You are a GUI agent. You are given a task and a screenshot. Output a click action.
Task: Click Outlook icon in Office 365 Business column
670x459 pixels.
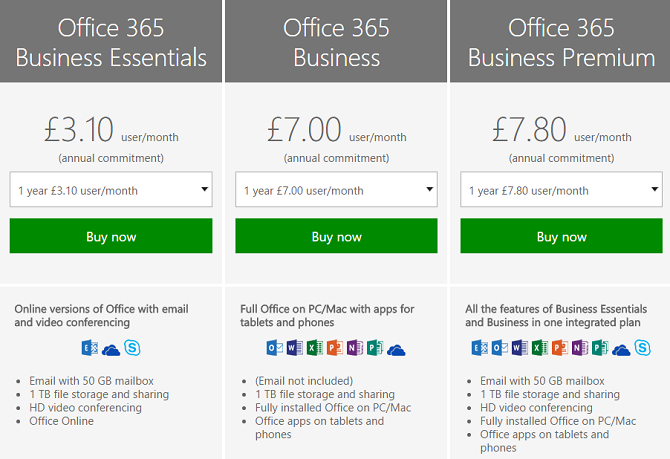tap(274, 349)
